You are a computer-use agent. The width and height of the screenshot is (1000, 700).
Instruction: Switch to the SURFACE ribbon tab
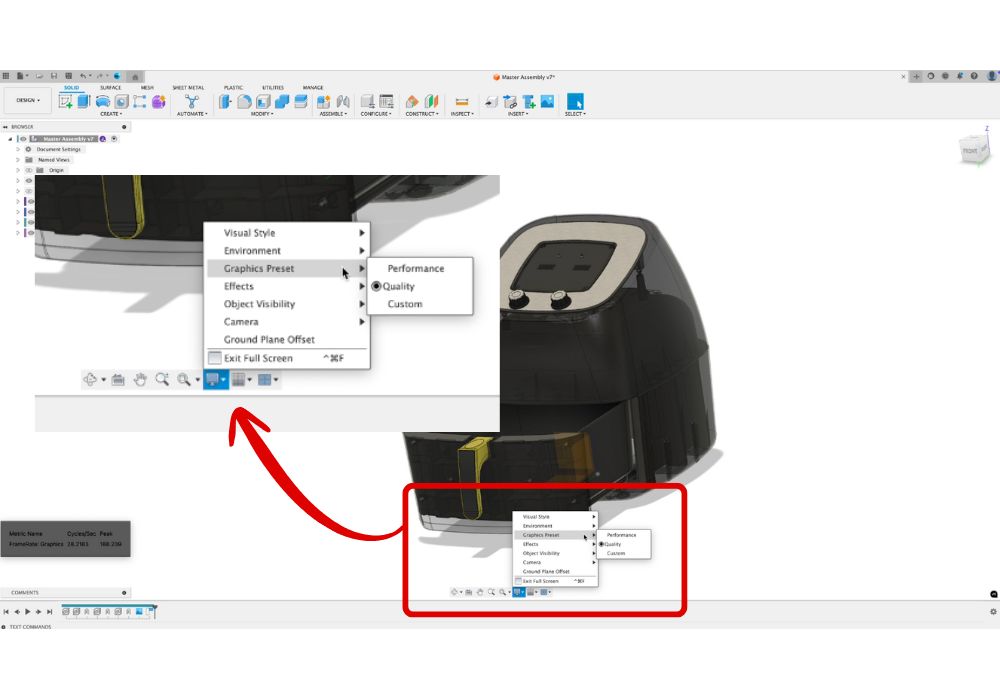(x=110, y=88)
